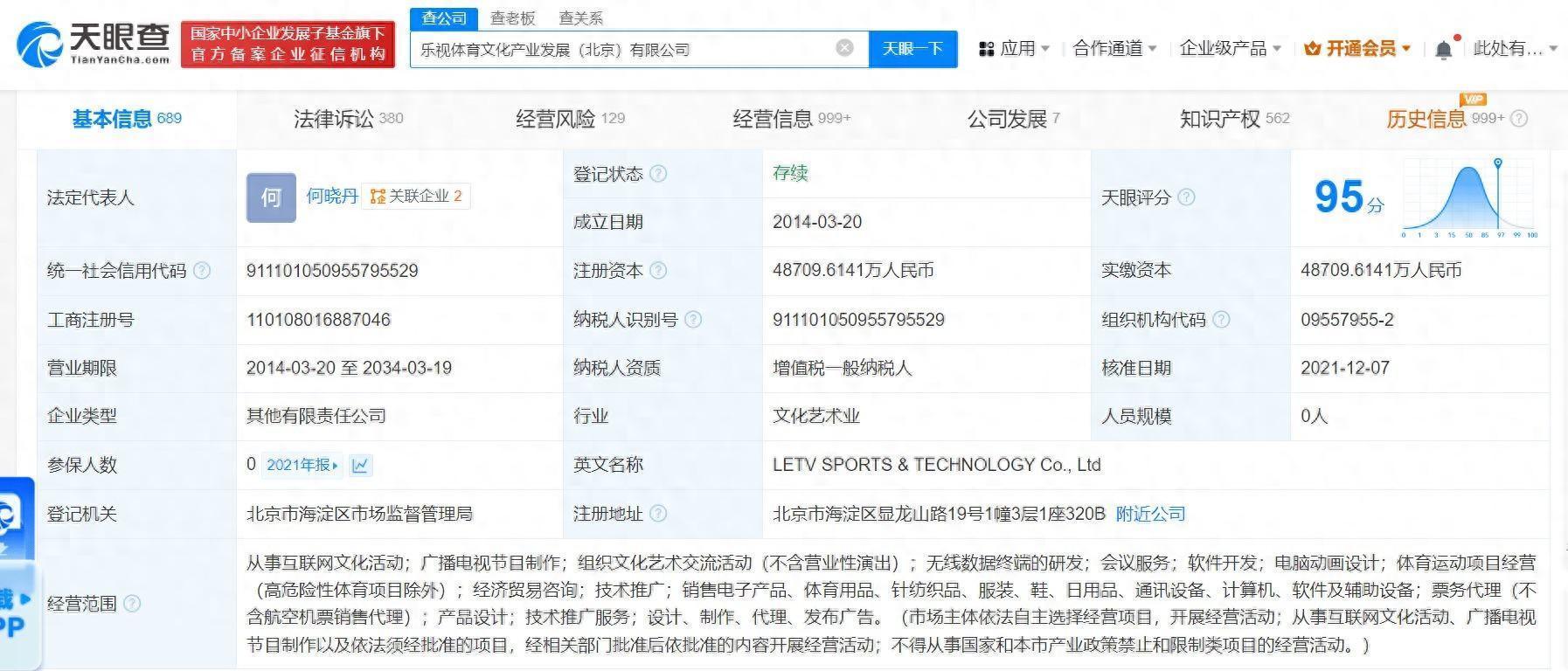Click the 95分 score value
This screenshot has height=671, width=1568.
click(x=1349, y=197)
